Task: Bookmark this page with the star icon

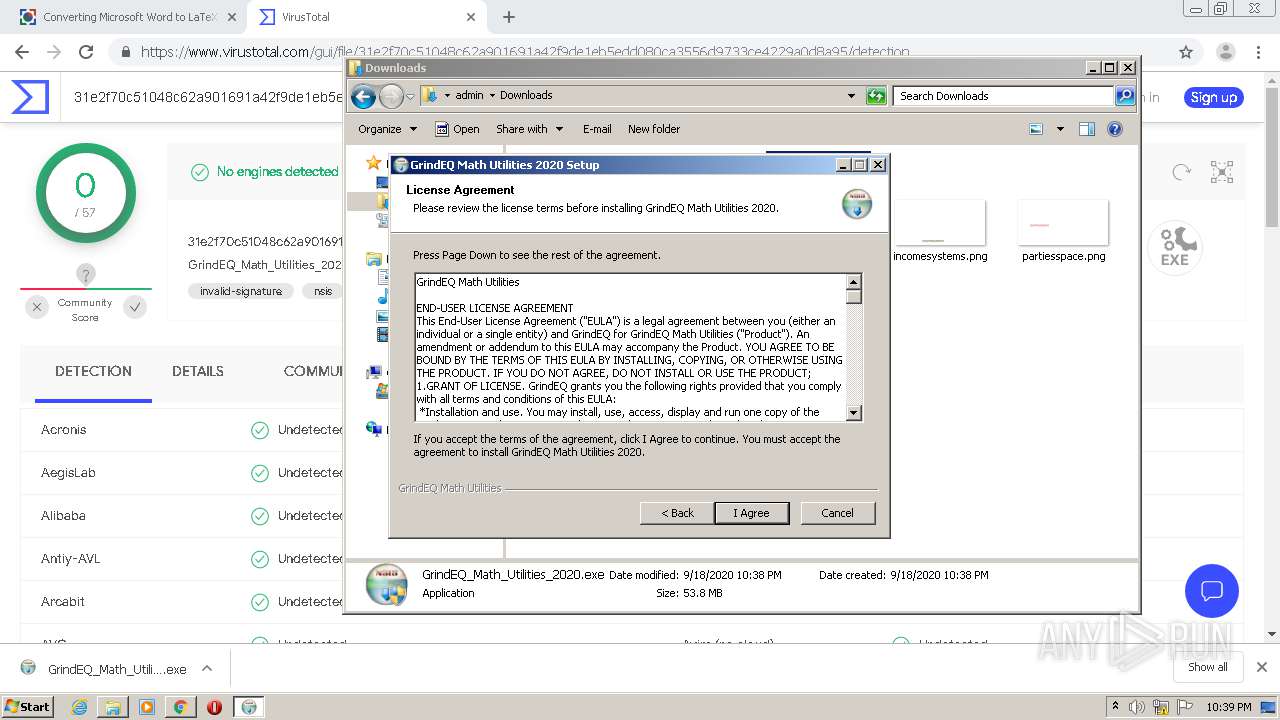Action: [x=1186, y=52]
